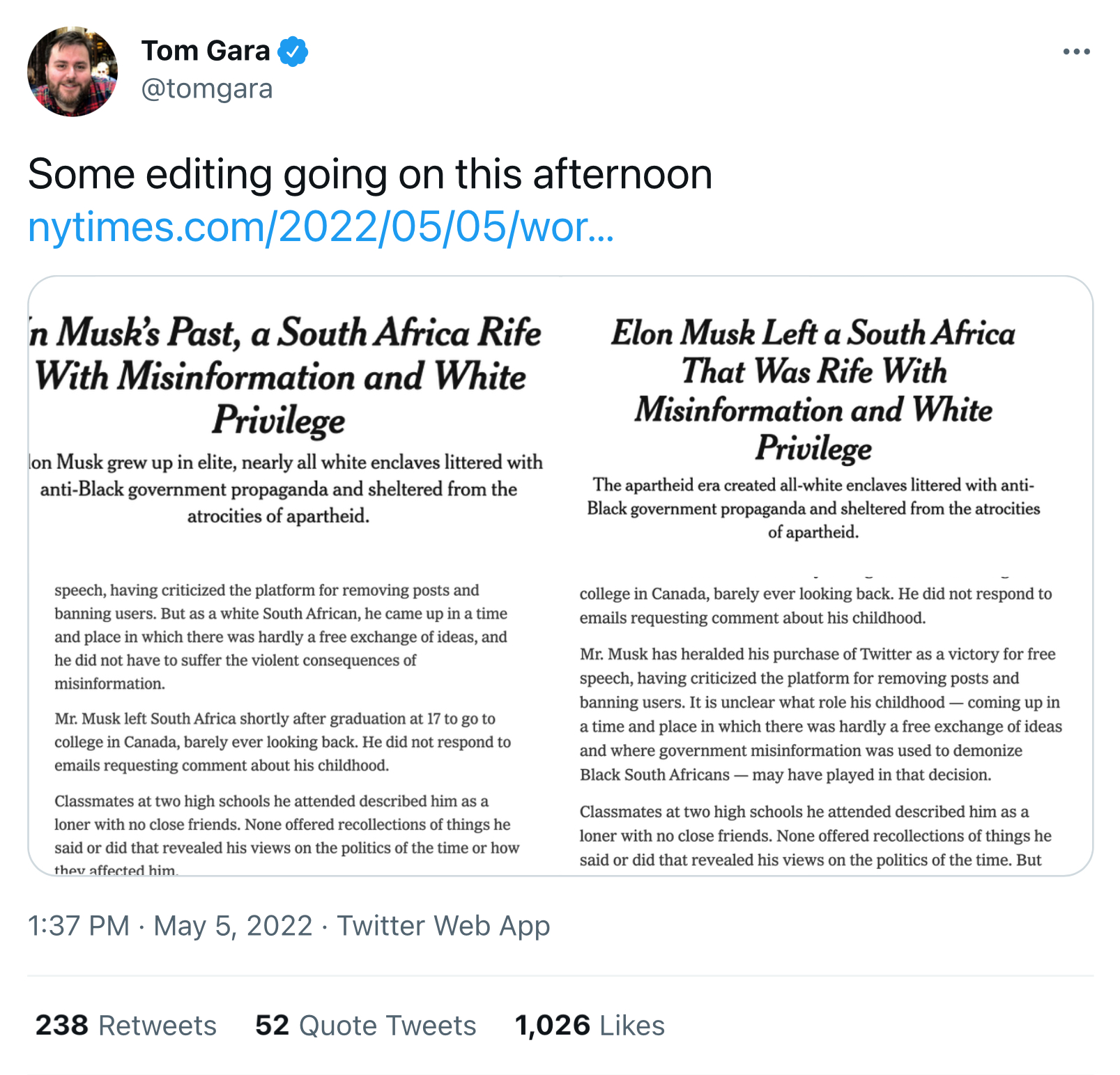Click the 1:37 PM timestamp
Screen dimensions: 1120x1075
[79, 926]
